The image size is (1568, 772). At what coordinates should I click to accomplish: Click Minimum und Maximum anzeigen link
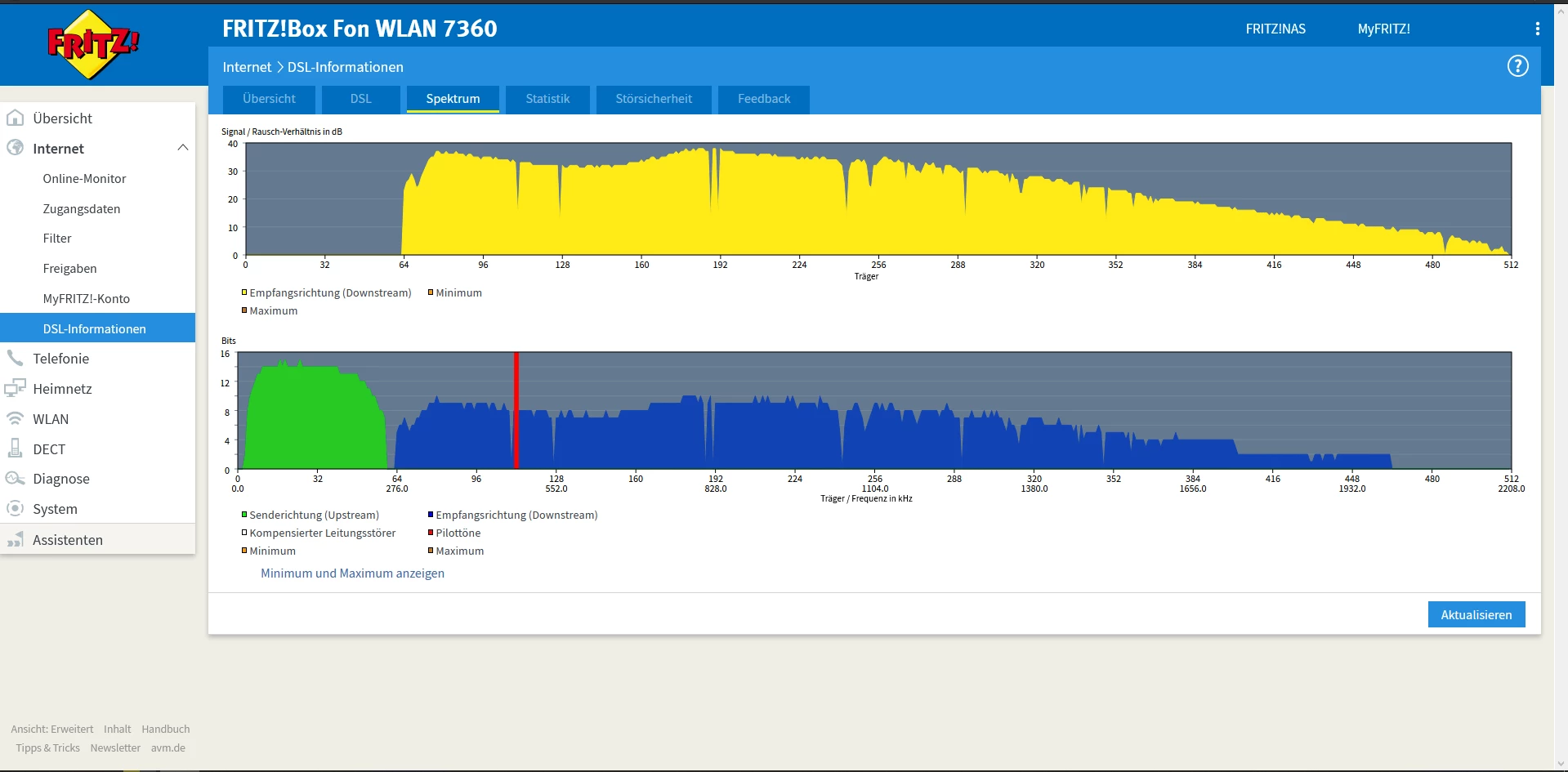[x=352, y=573]
